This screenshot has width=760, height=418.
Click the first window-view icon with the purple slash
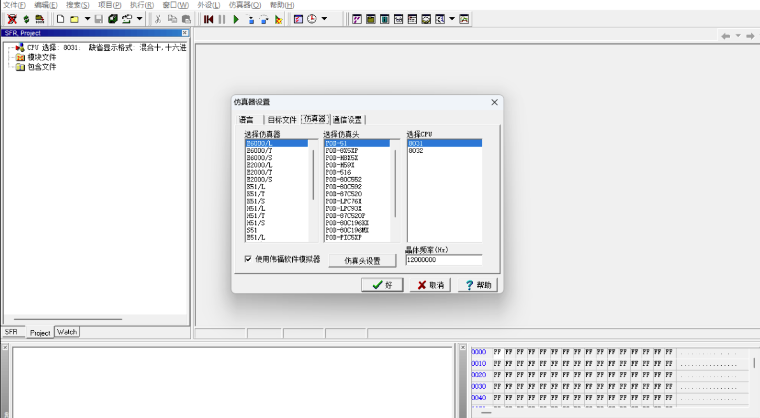point(357,19)
